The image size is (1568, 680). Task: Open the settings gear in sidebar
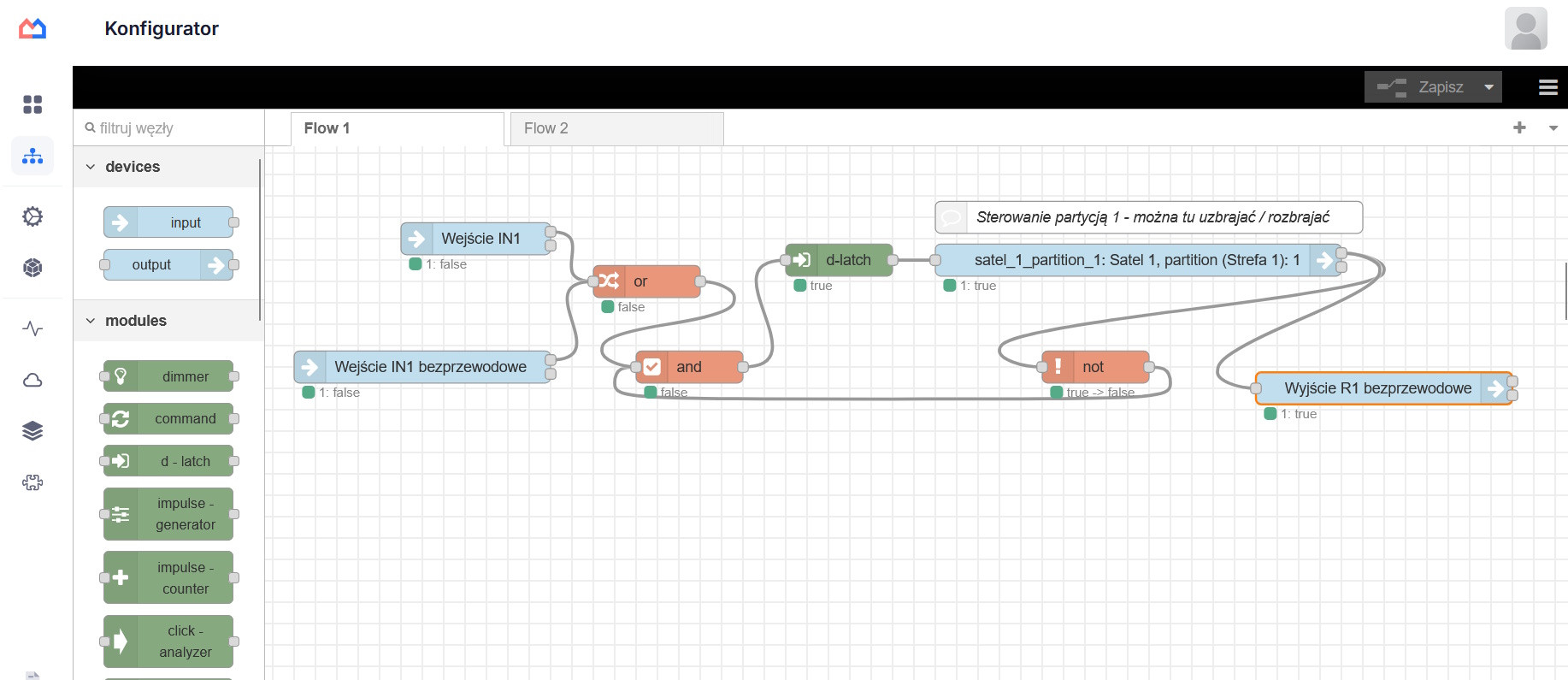coord(32,216)
